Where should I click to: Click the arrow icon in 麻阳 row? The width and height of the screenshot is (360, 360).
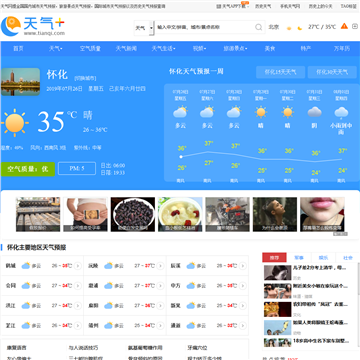point(160,306)
